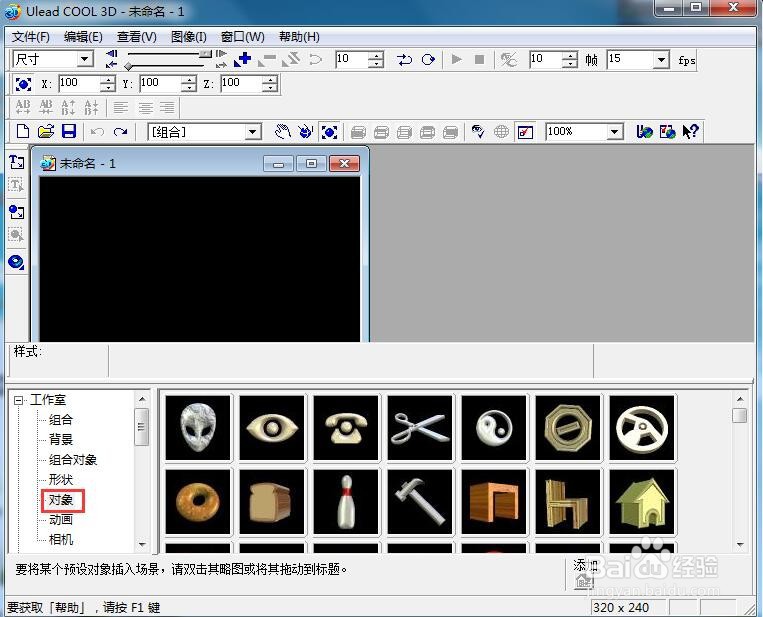The image size is (763, 617).
Task: Open the [组合] object list dropdown
Action: (x=253, y=132)
